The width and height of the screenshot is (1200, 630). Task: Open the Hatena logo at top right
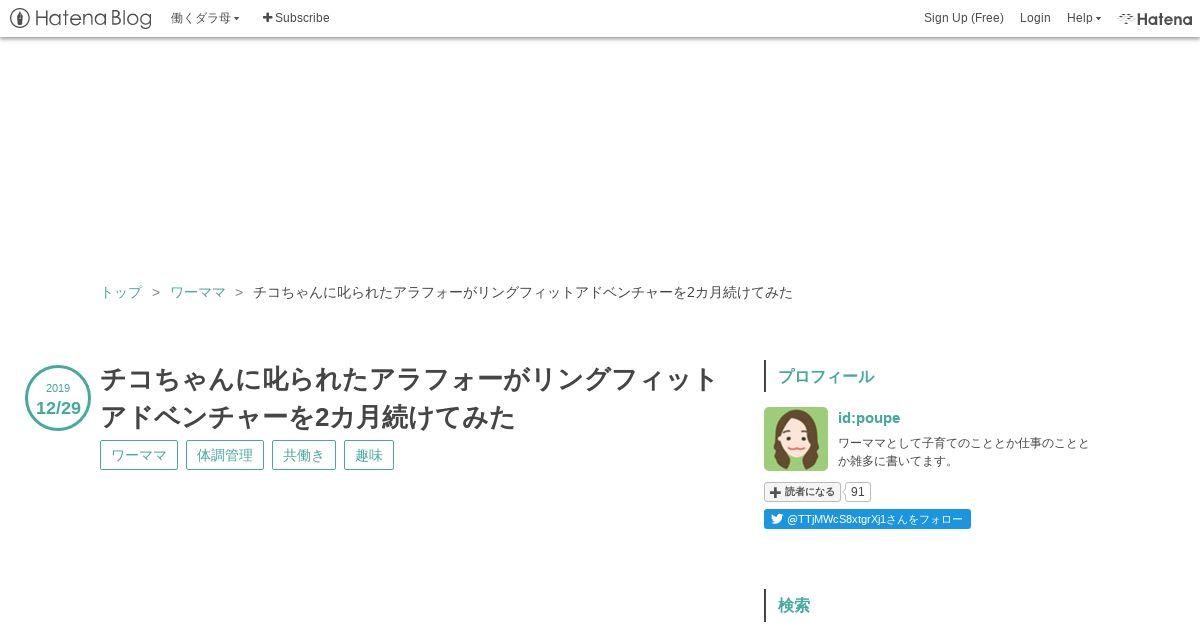(x=1155, y=18)
